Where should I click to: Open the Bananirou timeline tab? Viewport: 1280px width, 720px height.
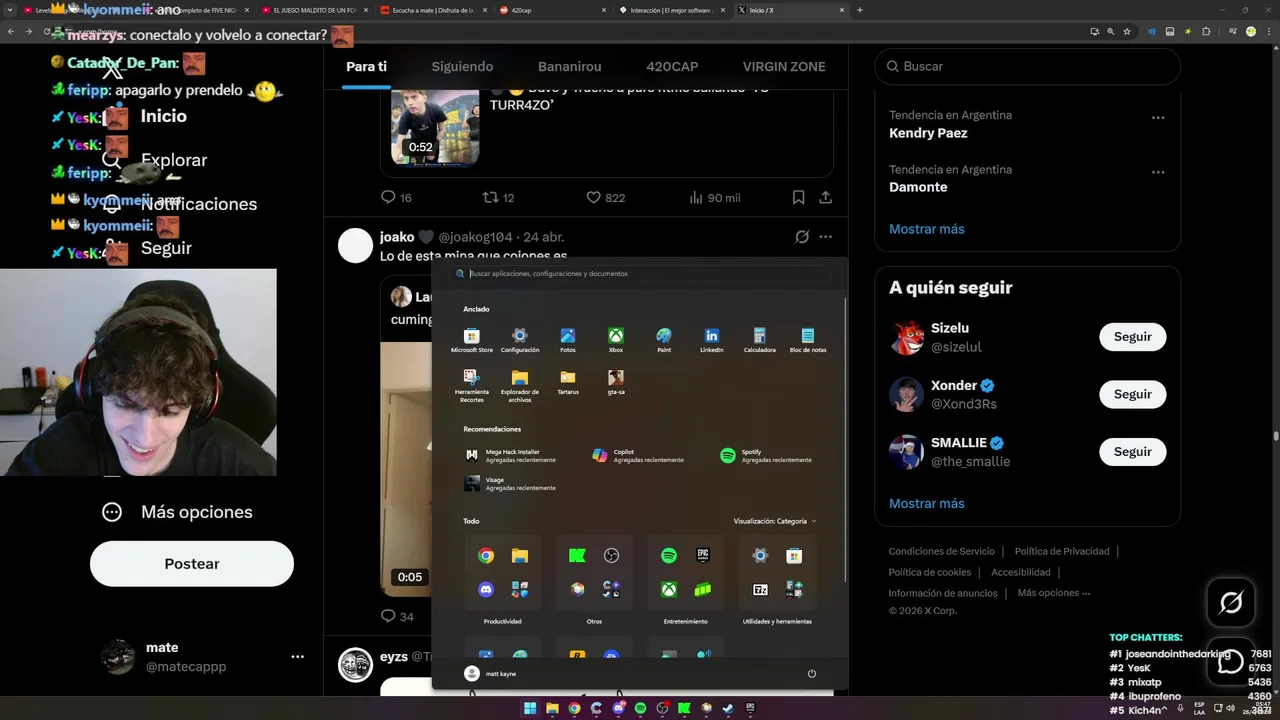569,66
